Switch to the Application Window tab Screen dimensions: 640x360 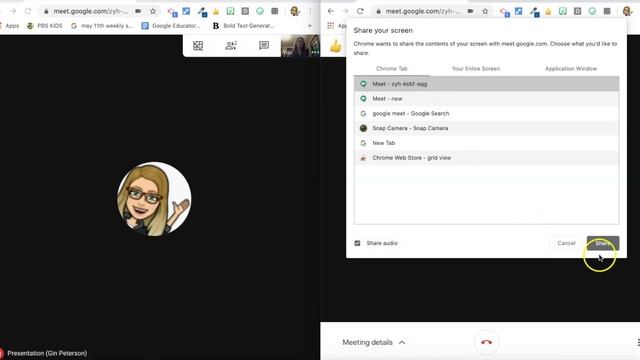tap(571, 69)
